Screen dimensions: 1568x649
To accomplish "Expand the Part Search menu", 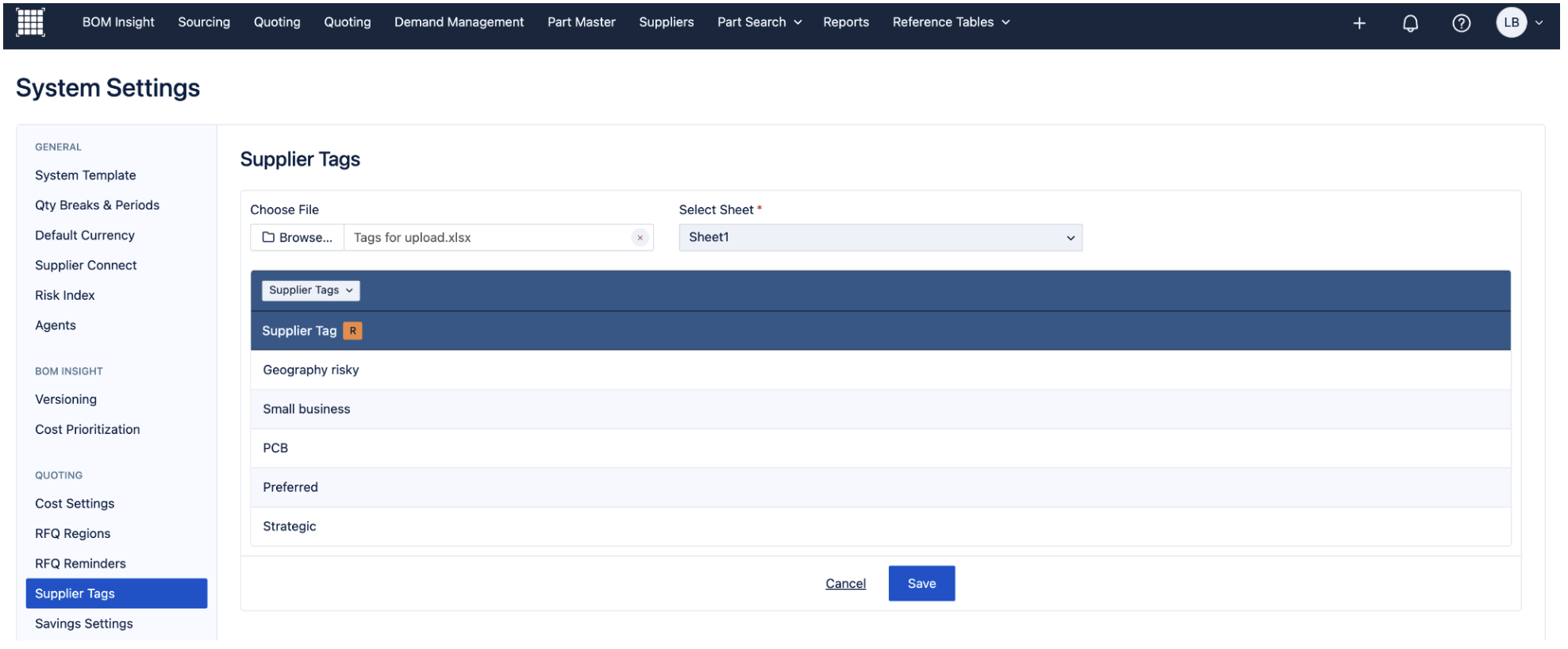I will 759,22.
